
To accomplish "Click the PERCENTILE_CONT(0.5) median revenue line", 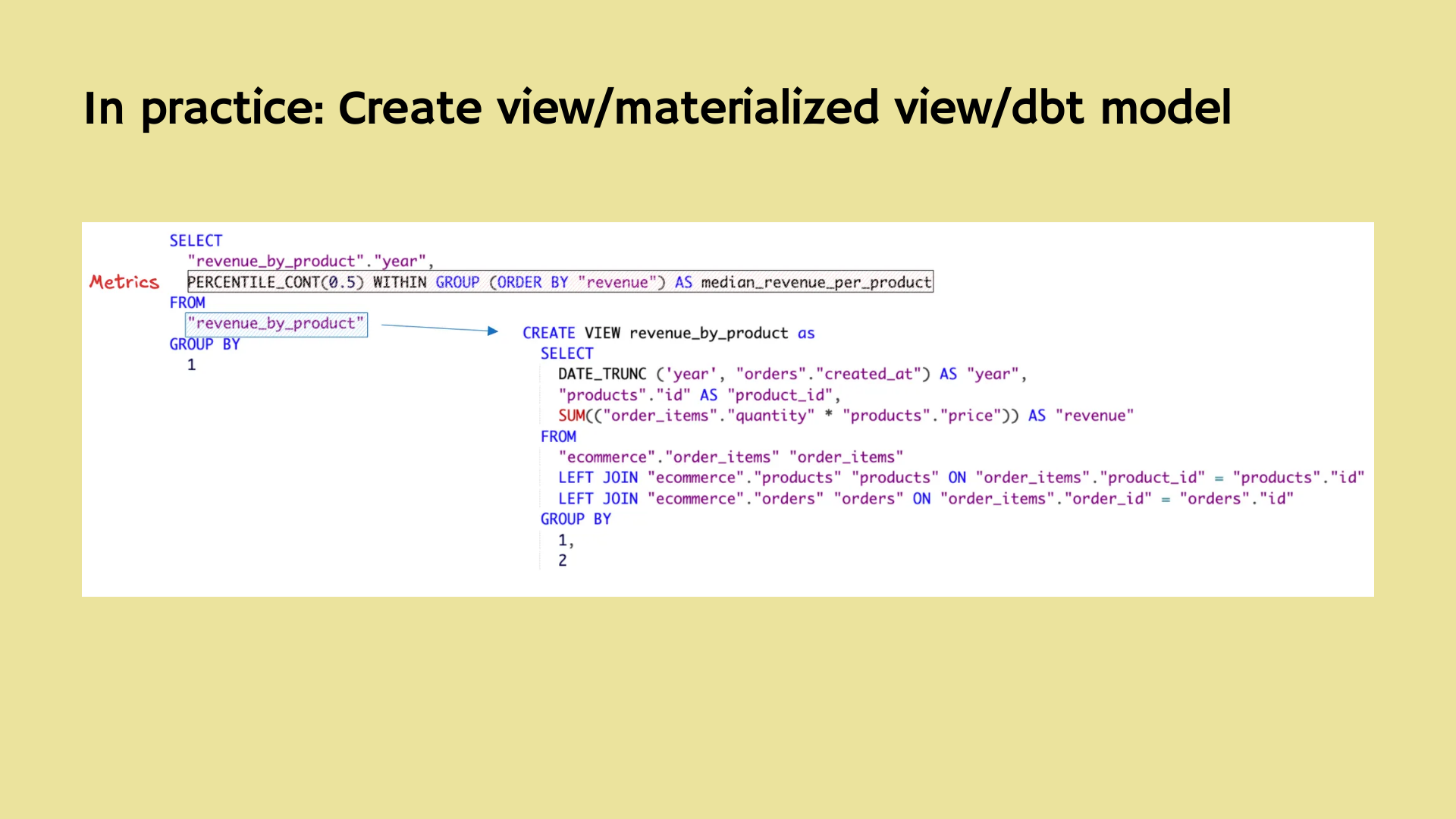I will point(560,282).
